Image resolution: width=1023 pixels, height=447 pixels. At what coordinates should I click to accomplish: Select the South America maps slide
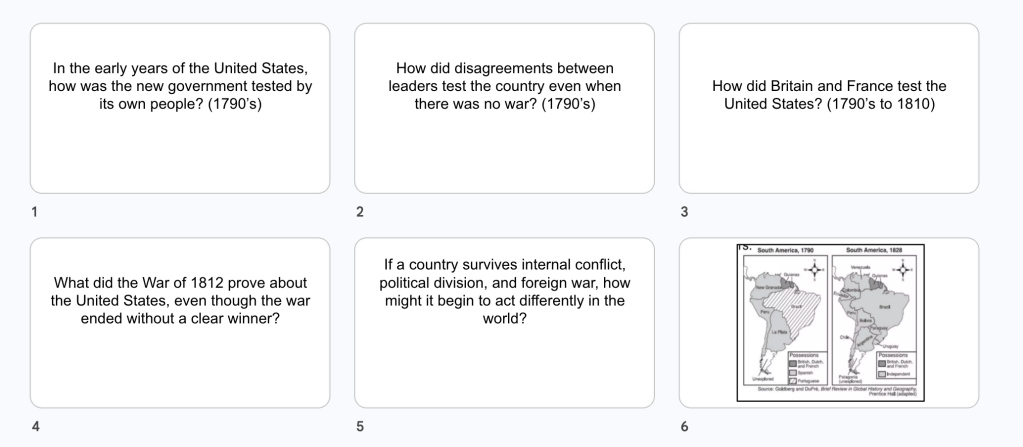pos(829,322)
